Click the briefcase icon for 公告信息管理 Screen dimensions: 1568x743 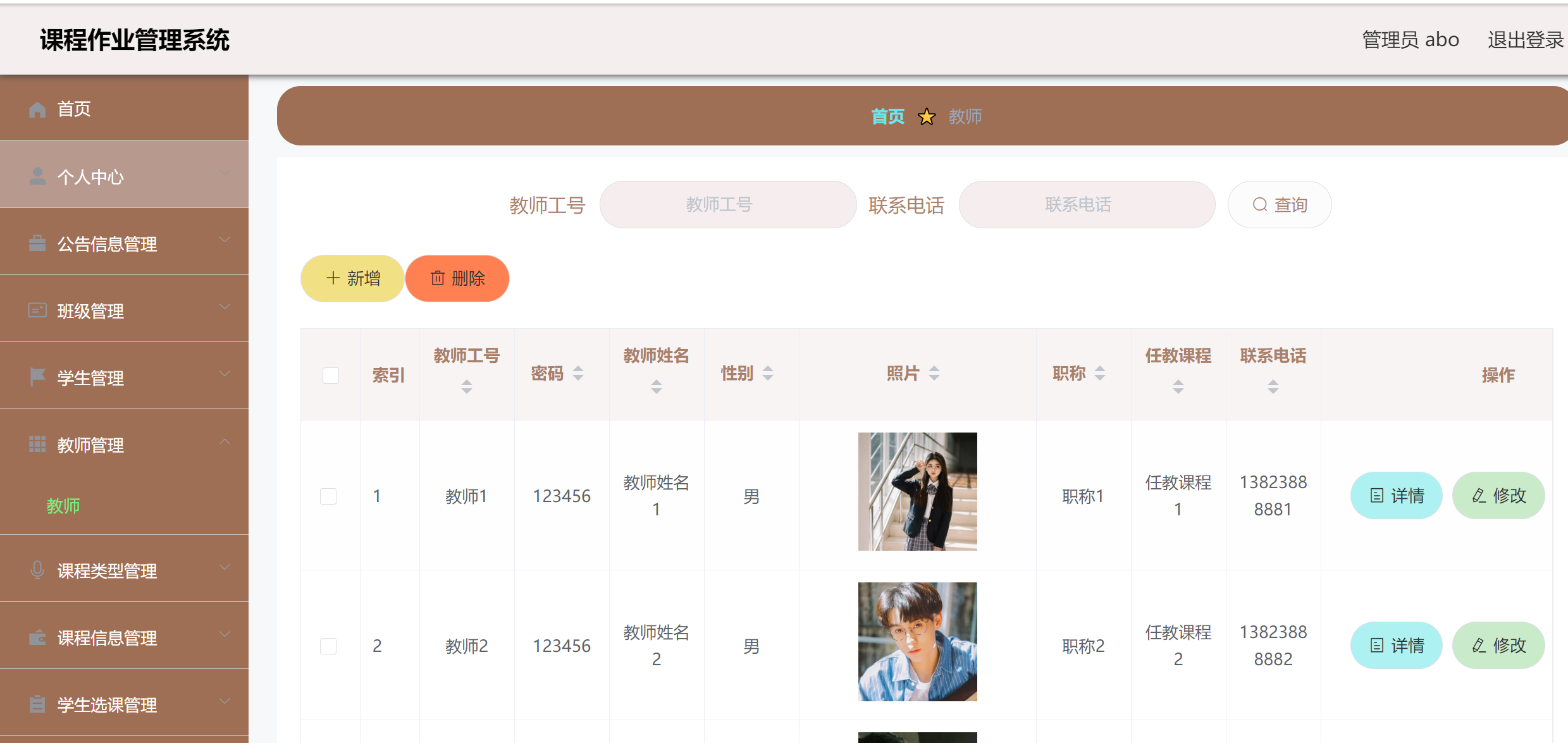click(x=37, y=243)
